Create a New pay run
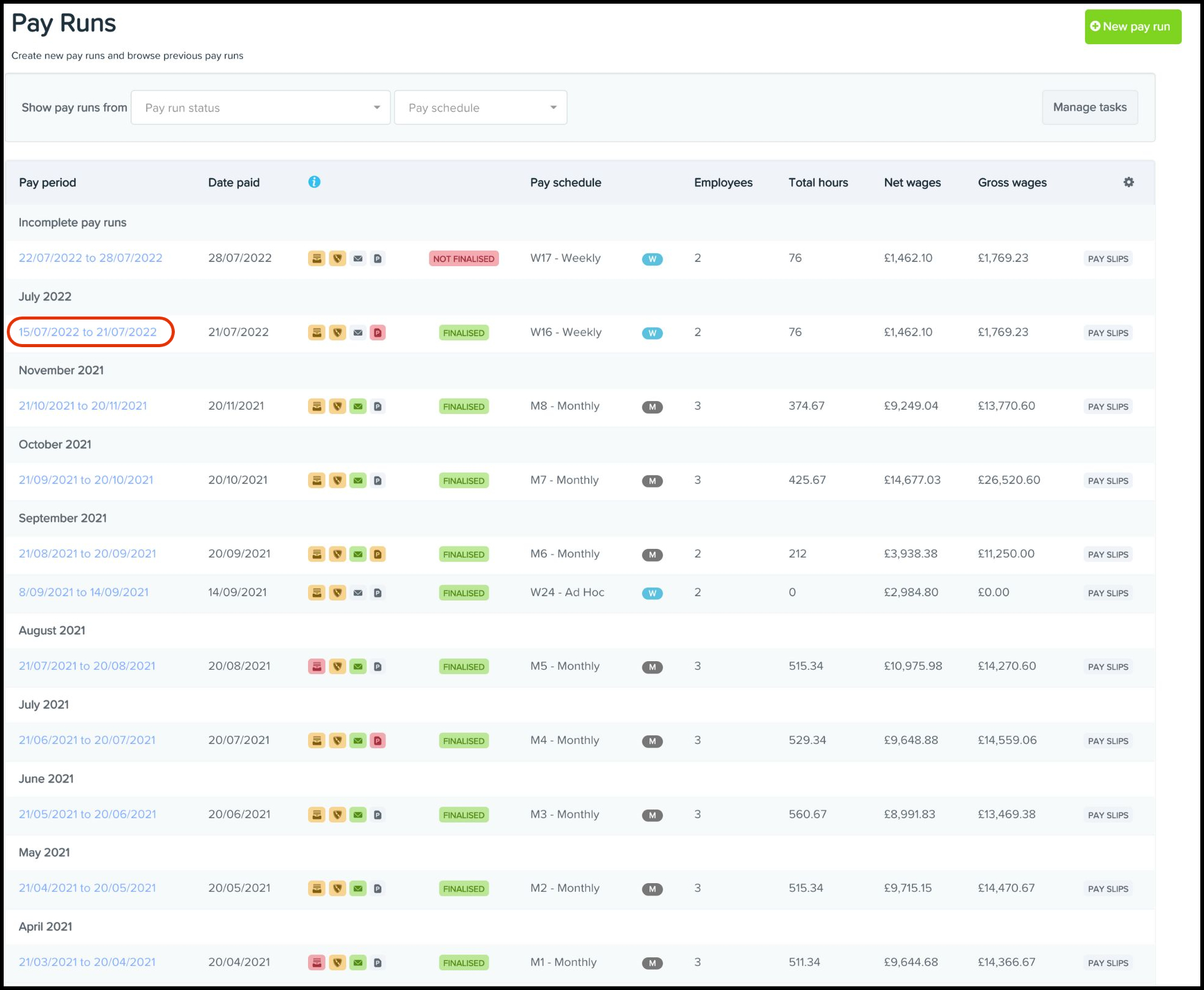Viewport: 1204px width, 990px height. [1132, 27]
